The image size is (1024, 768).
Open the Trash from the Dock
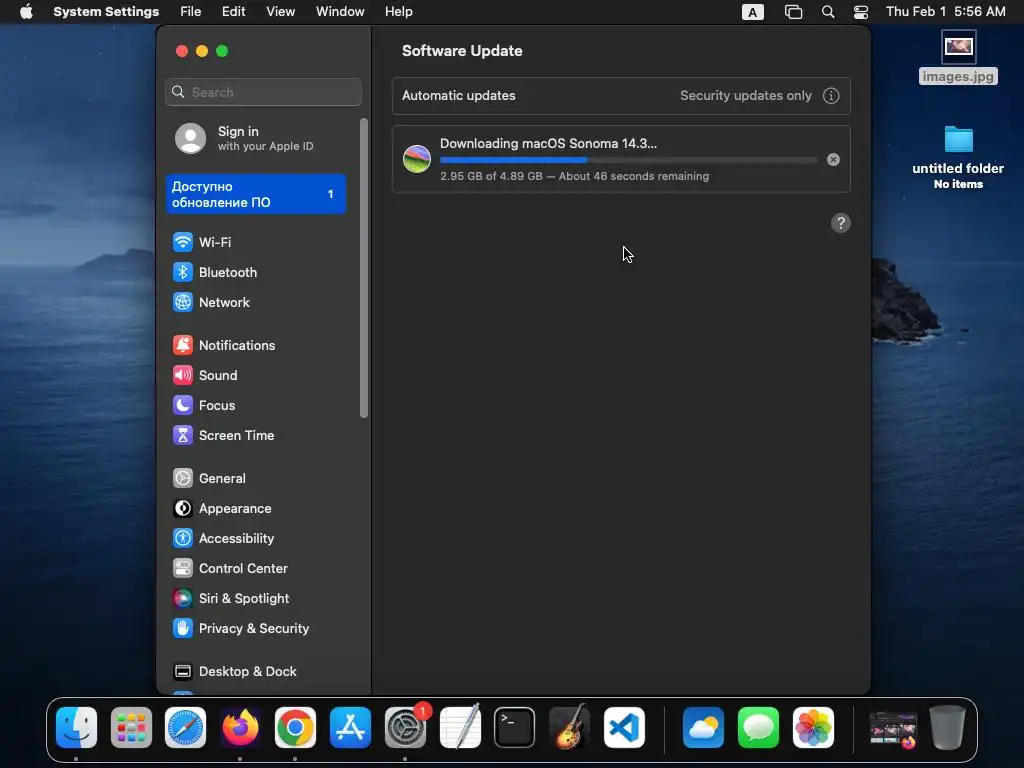click(x=947, y=728)
